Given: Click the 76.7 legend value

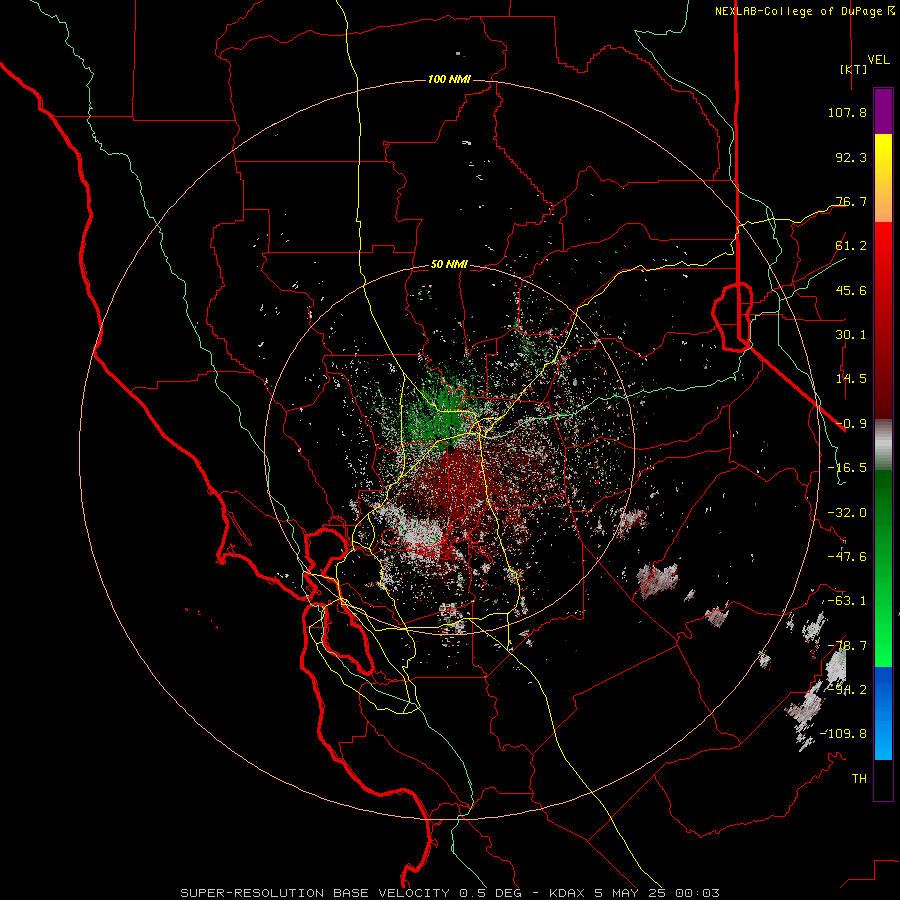Looking at the screenshot, I should 851,201.
